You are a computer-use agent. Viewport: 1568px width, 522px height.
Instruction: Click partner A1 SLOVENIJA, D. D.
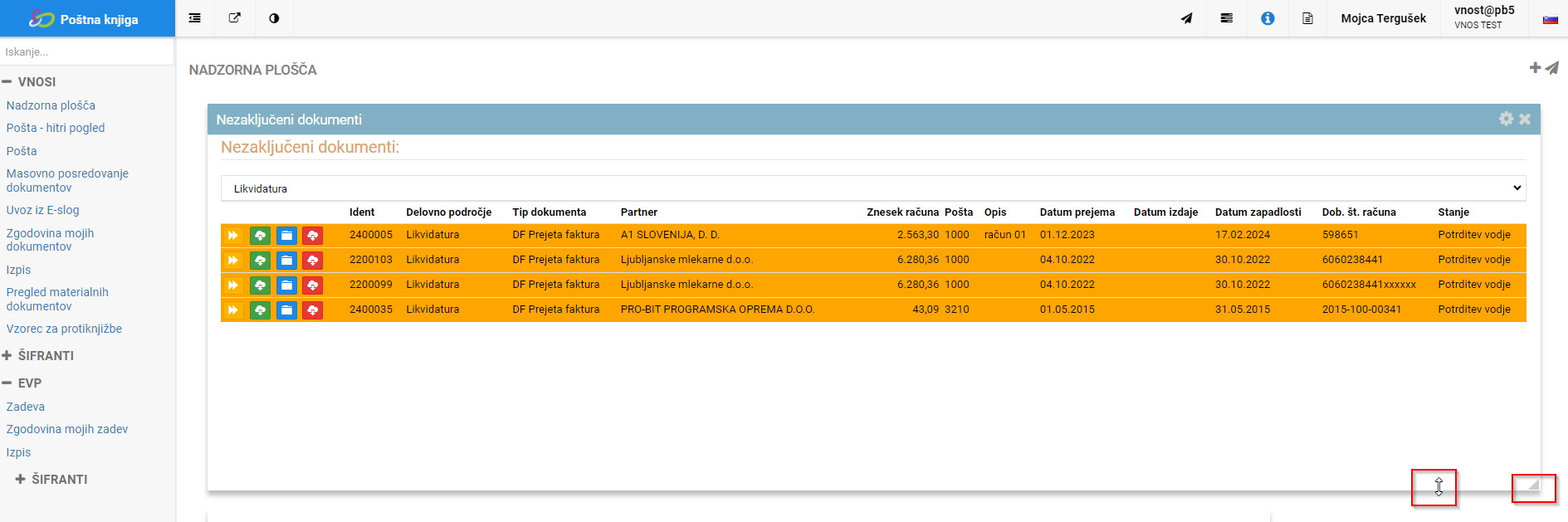670,235
